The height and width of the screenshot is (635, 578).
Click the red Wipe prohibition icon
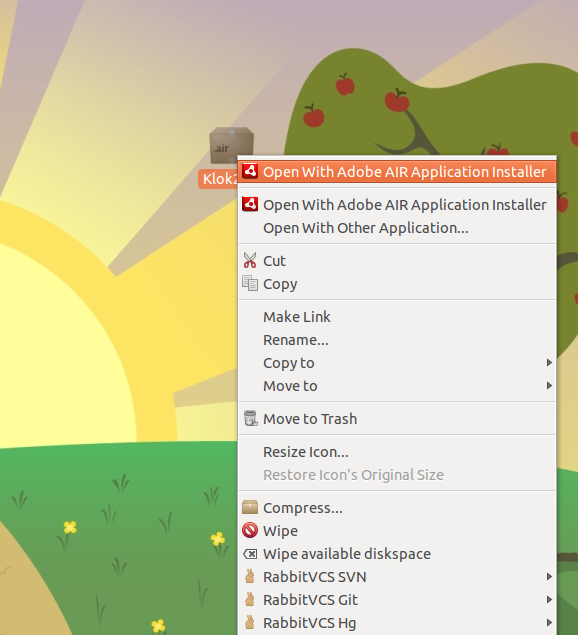pos(250,530)
